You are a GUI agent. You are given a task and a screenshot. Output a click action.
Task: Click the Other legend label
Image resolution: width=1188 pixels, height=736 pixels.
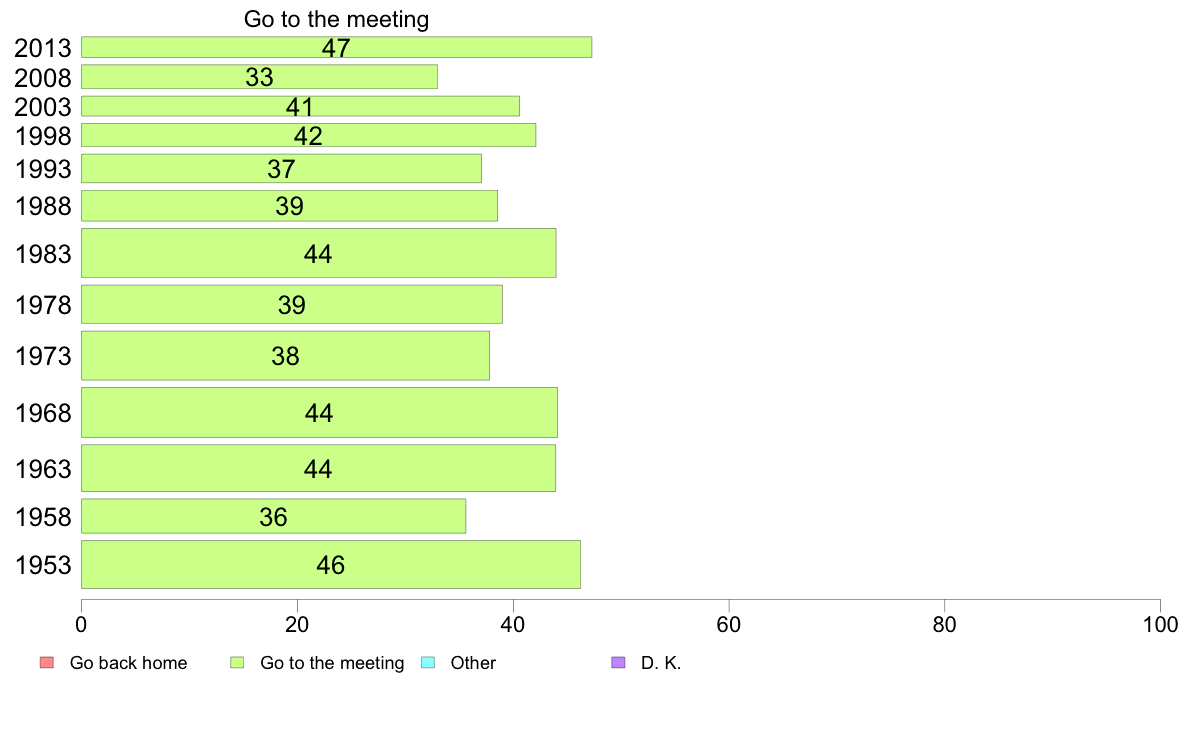(473, 662)
